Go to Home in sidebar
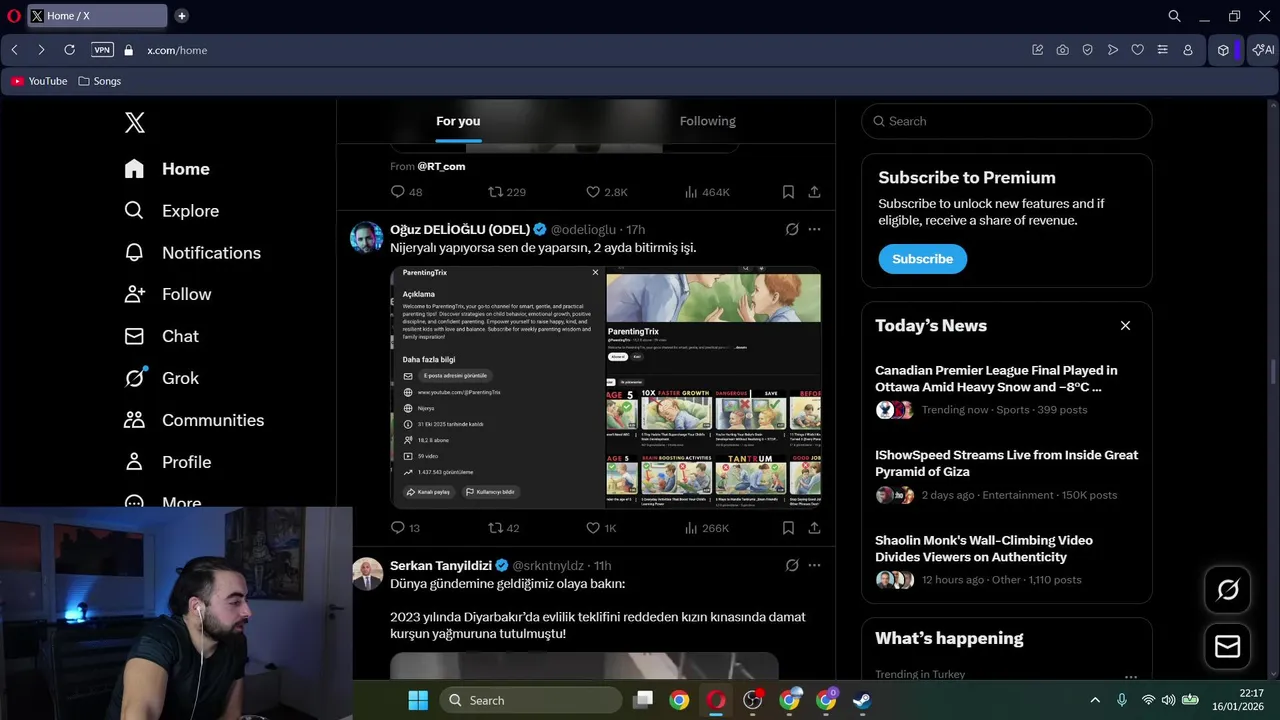This screenshot has width=1280, height=720. (167, 169)
